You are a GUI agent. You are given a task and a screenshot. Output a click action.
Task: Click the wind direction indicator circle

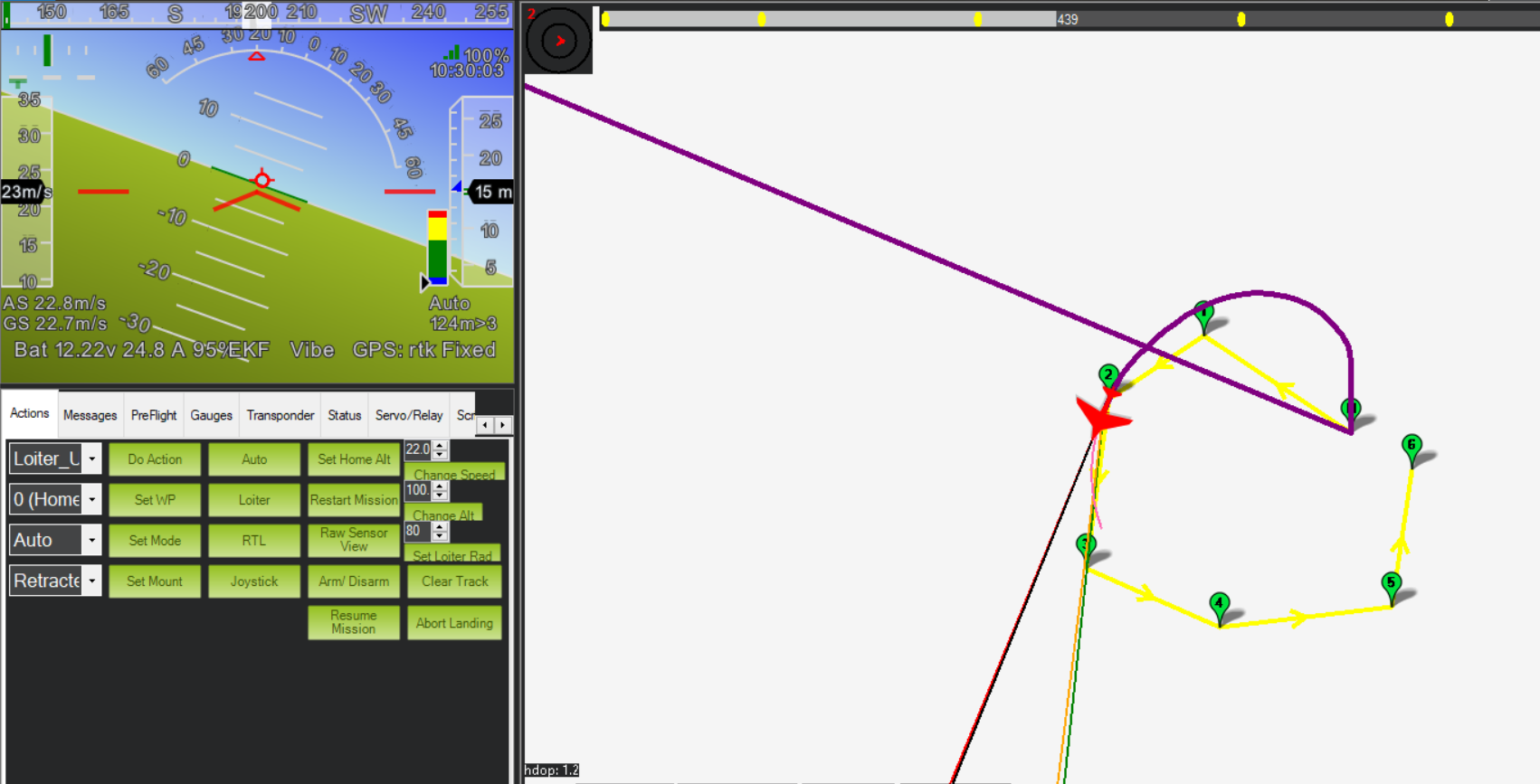(559, 41)
